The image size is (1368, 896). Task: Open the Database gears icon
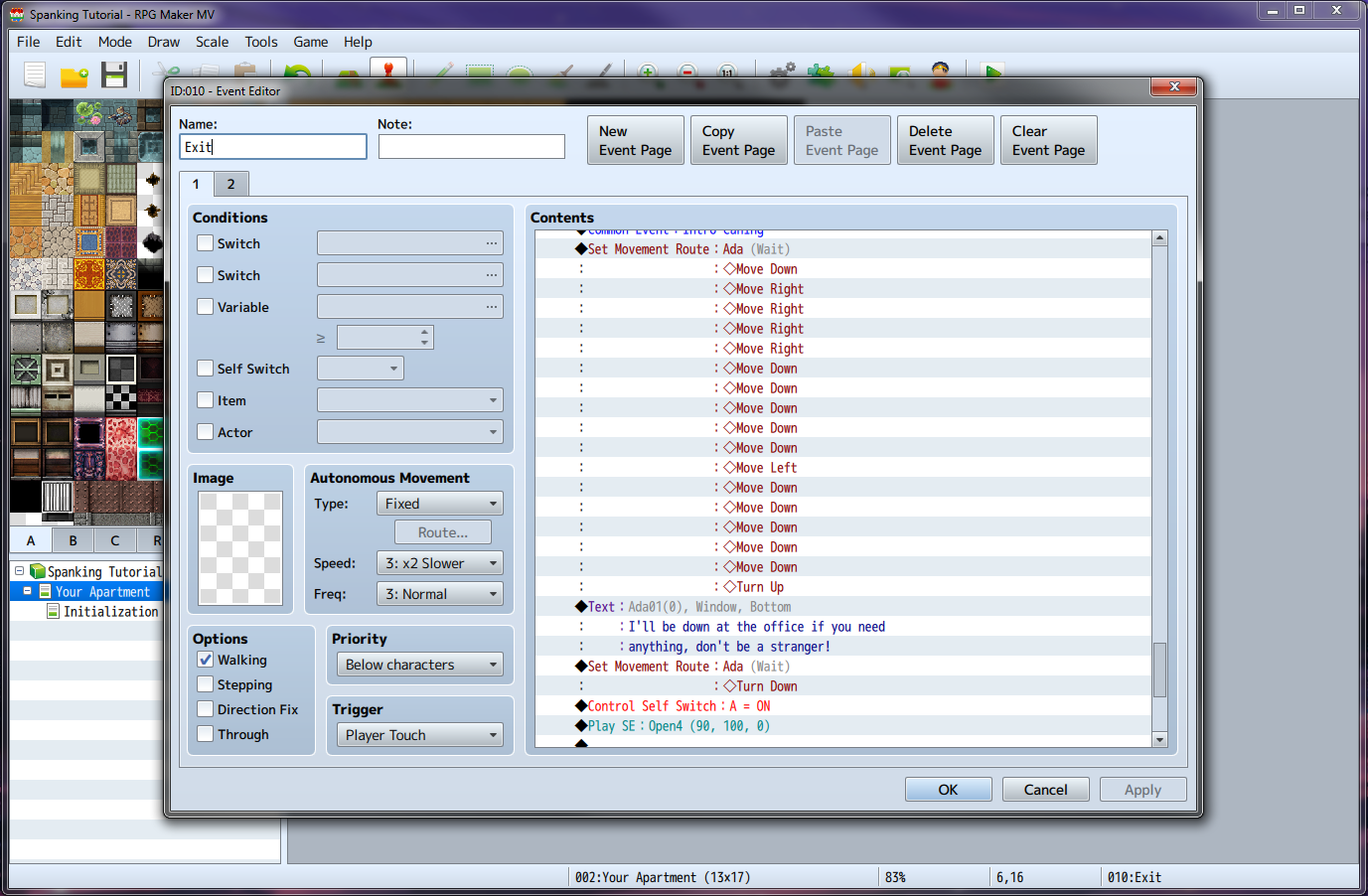(783, 72)
